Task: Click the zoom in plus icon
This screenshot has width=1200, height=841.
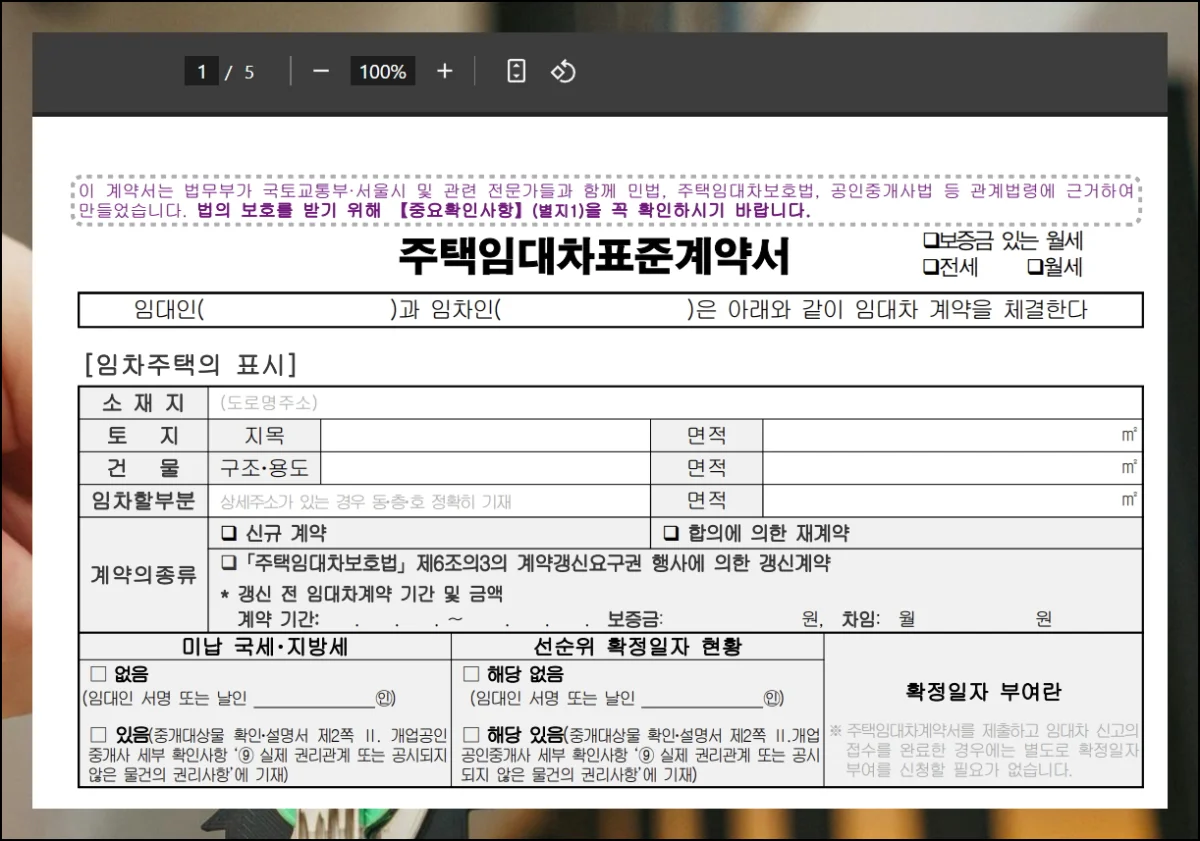Action: click(445, 72)
